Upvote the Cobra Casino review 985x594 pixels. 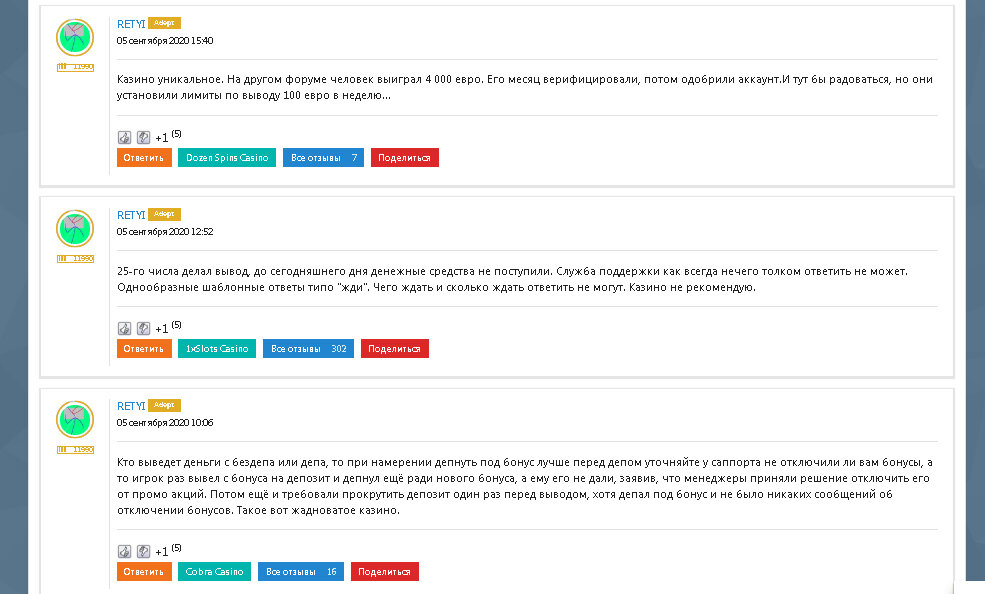125,552
